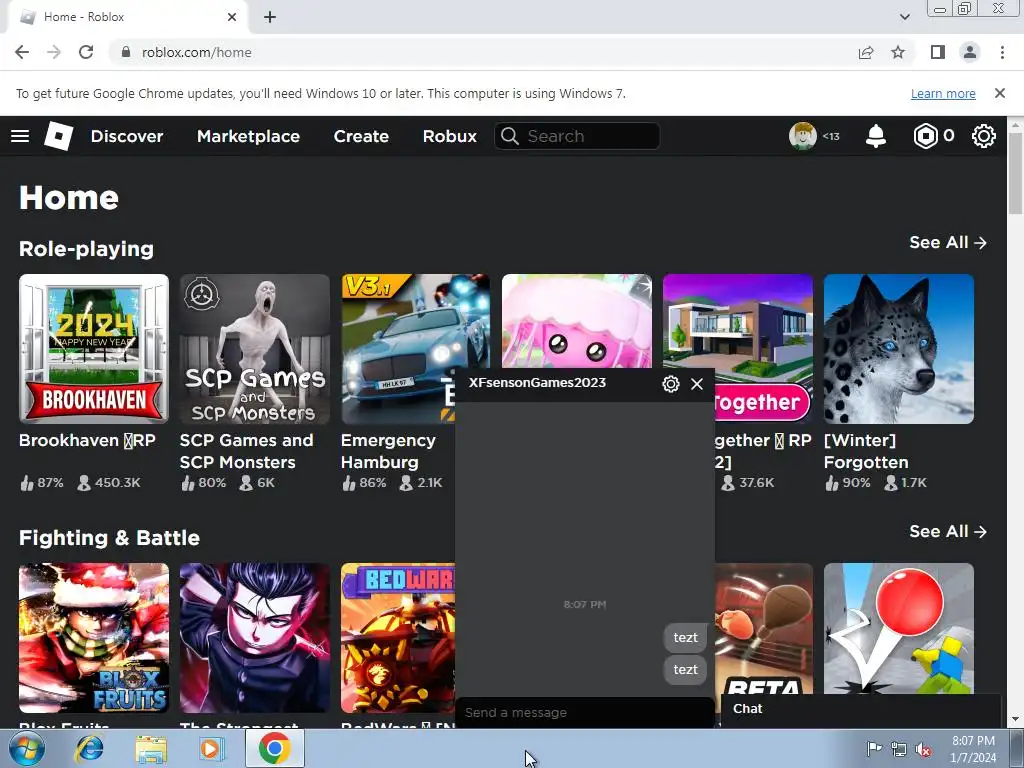Close the Home - Roblox tab
Image resolution: width=1024 pixels, height=768 pixels.
pos(232,17)
